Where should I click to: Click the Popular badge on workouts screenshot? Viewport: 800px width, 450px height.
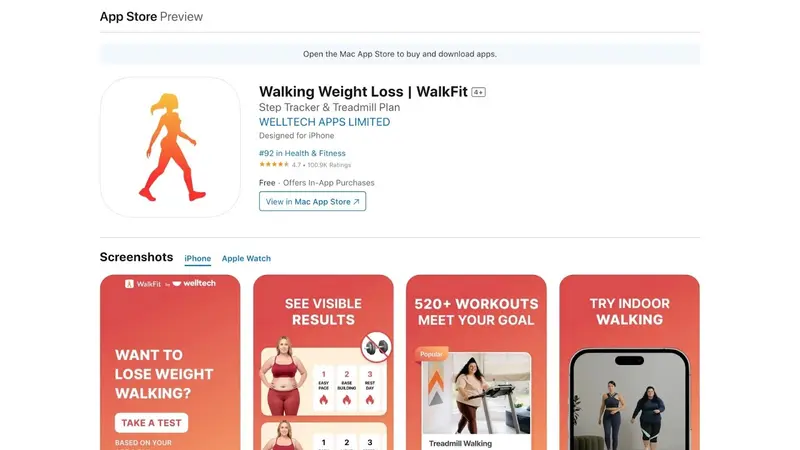431,354
